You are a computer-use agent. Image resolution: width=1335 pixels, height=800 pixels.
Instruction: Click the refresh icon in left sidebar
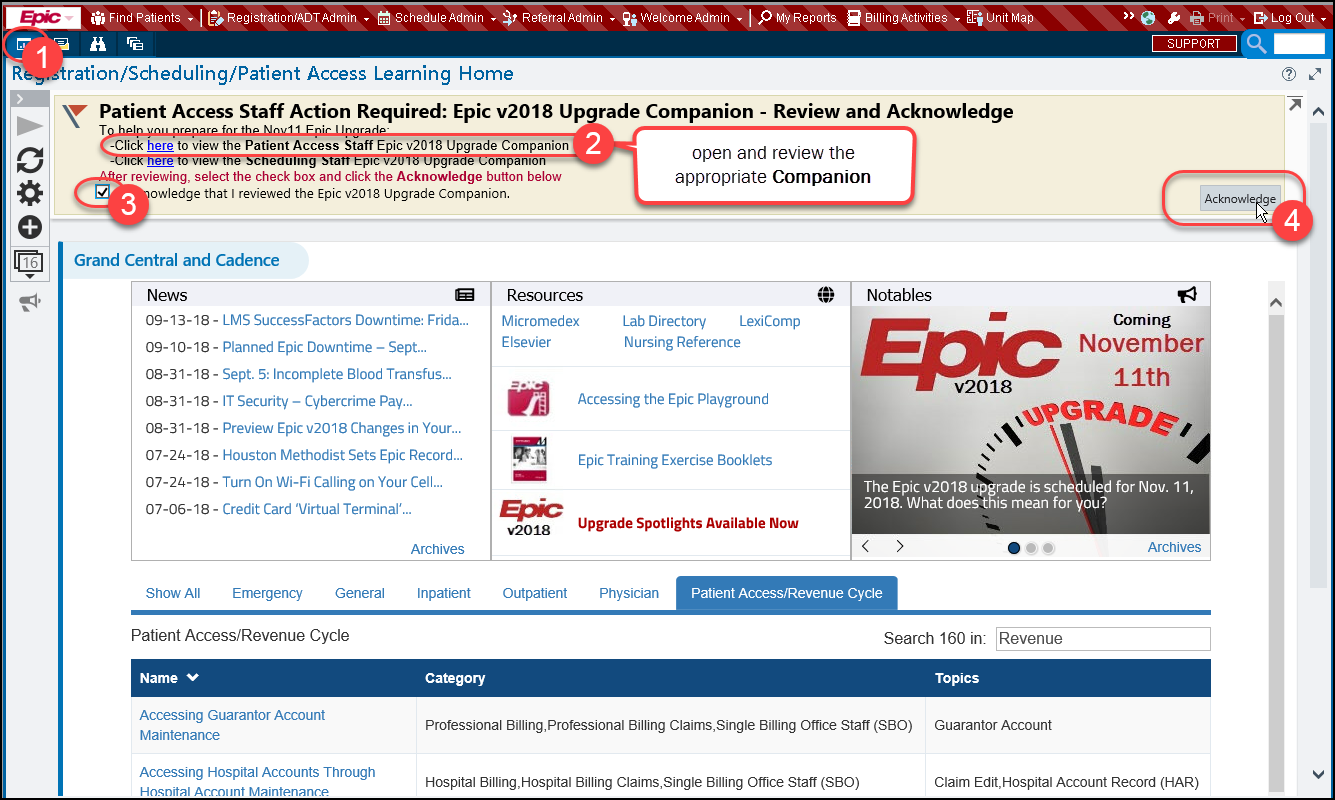(x=30, y=160)
